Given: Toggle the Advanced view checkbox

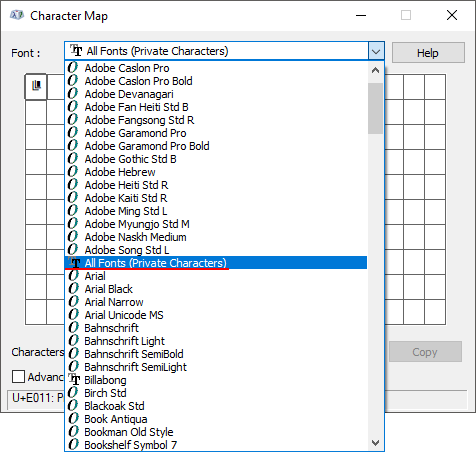Looking at the screenshot, I should point(18,377).
